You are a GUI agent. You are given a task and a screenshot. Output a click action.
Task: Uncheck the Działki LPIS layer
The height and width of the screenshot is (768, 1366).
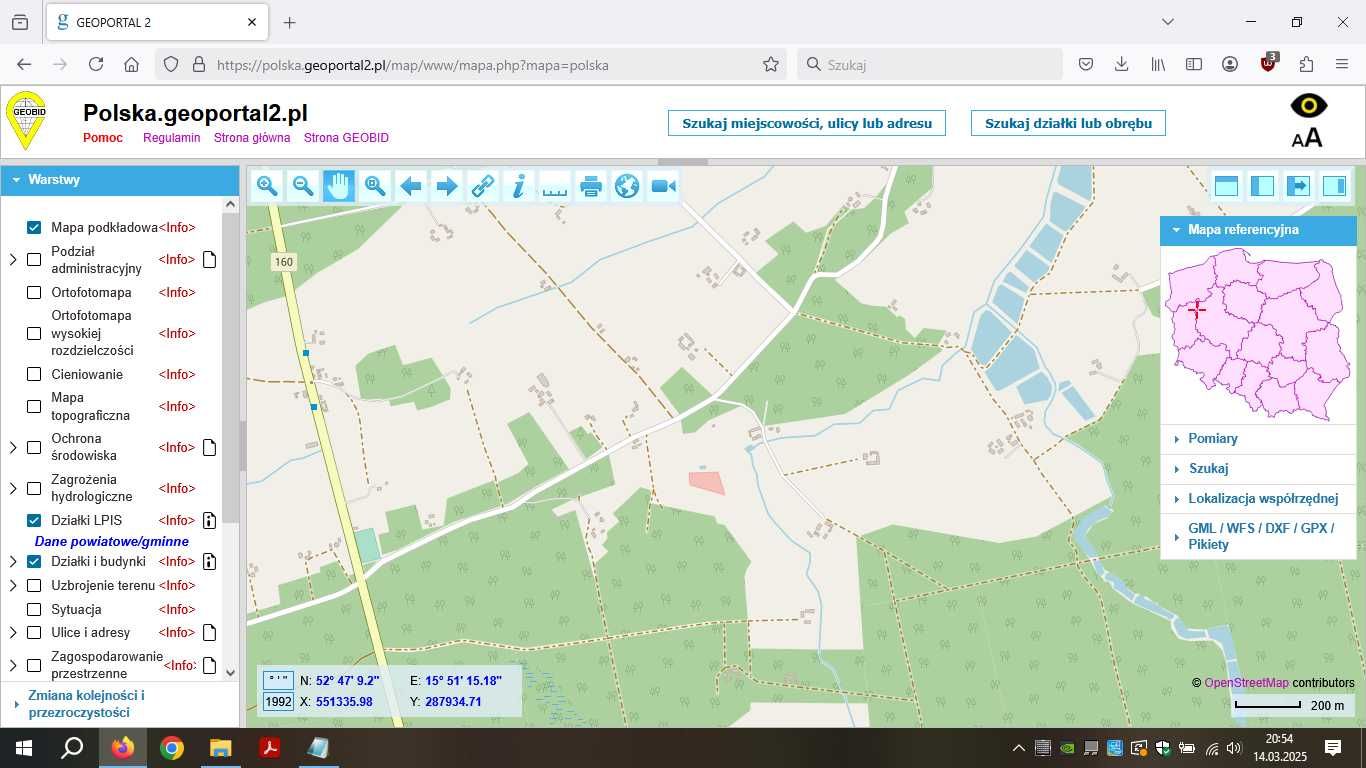click(34, 520)
